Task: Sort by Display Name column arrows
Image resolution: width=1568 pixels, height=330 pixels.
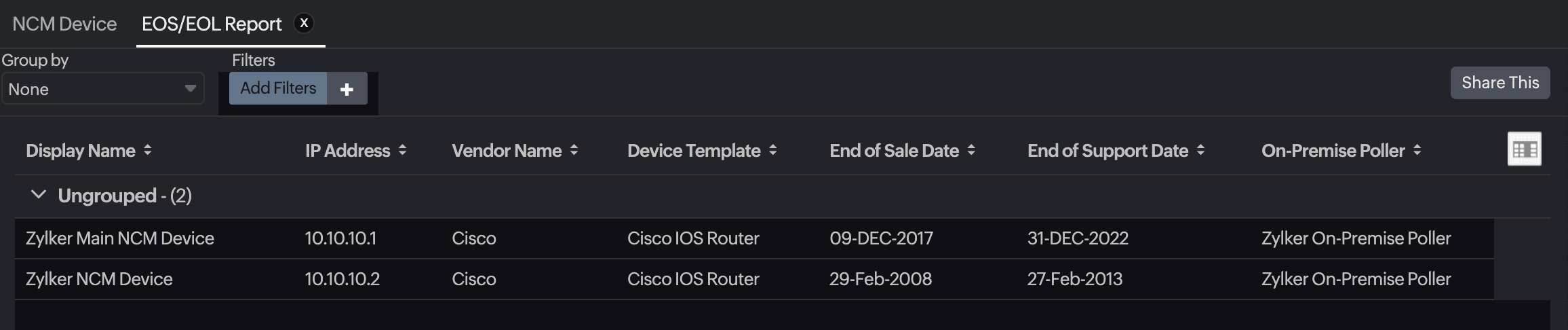Action: [148, 151]
